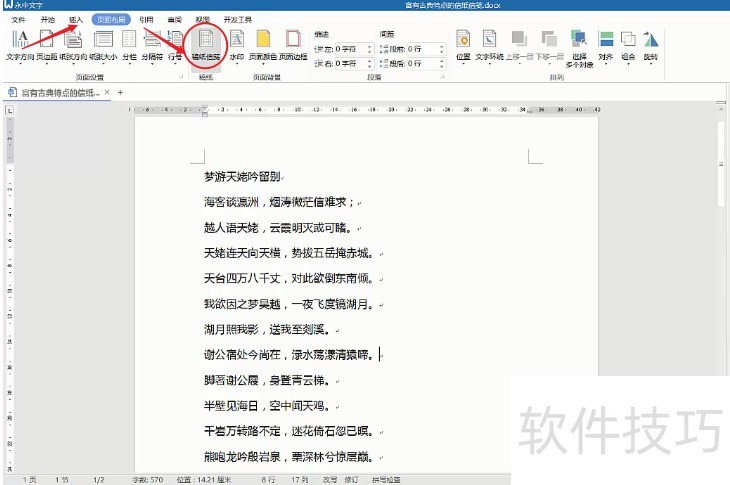
Task: Click the 上移一层 bring forward icon
Action: 519,39
